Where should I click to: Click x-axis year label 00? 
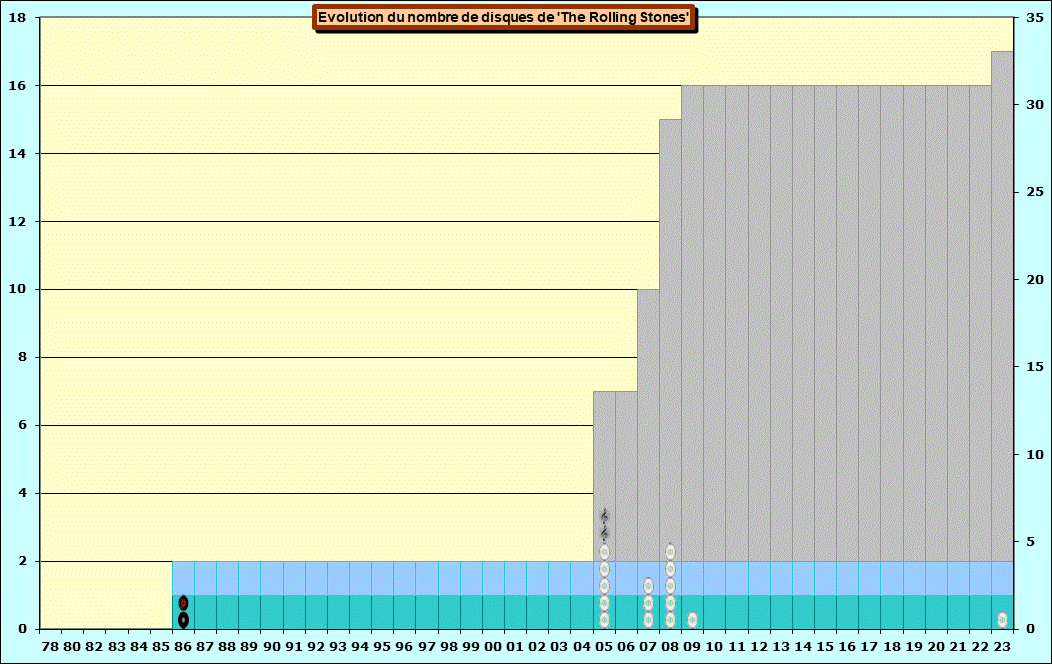[493, 647]
